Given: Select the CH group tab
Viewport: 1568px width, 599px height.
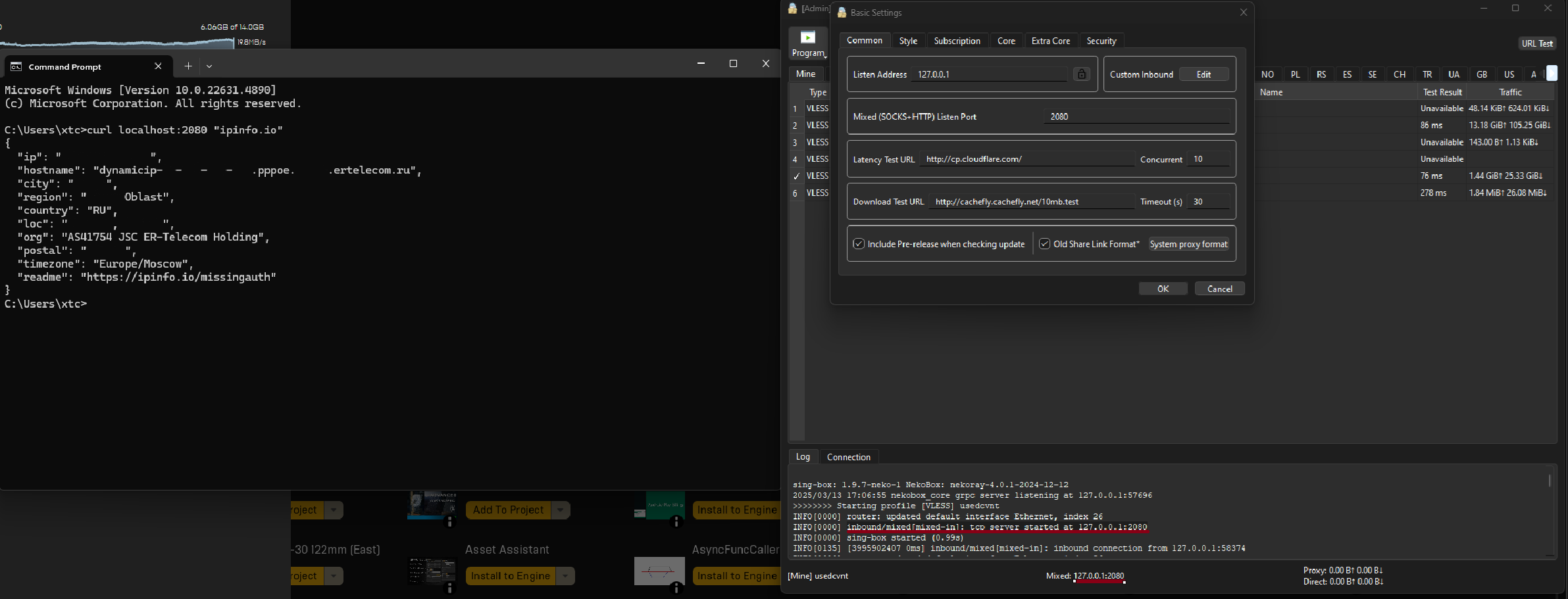Looking at the screenshot, I should pyautogui.click(x=1400, y=74).
